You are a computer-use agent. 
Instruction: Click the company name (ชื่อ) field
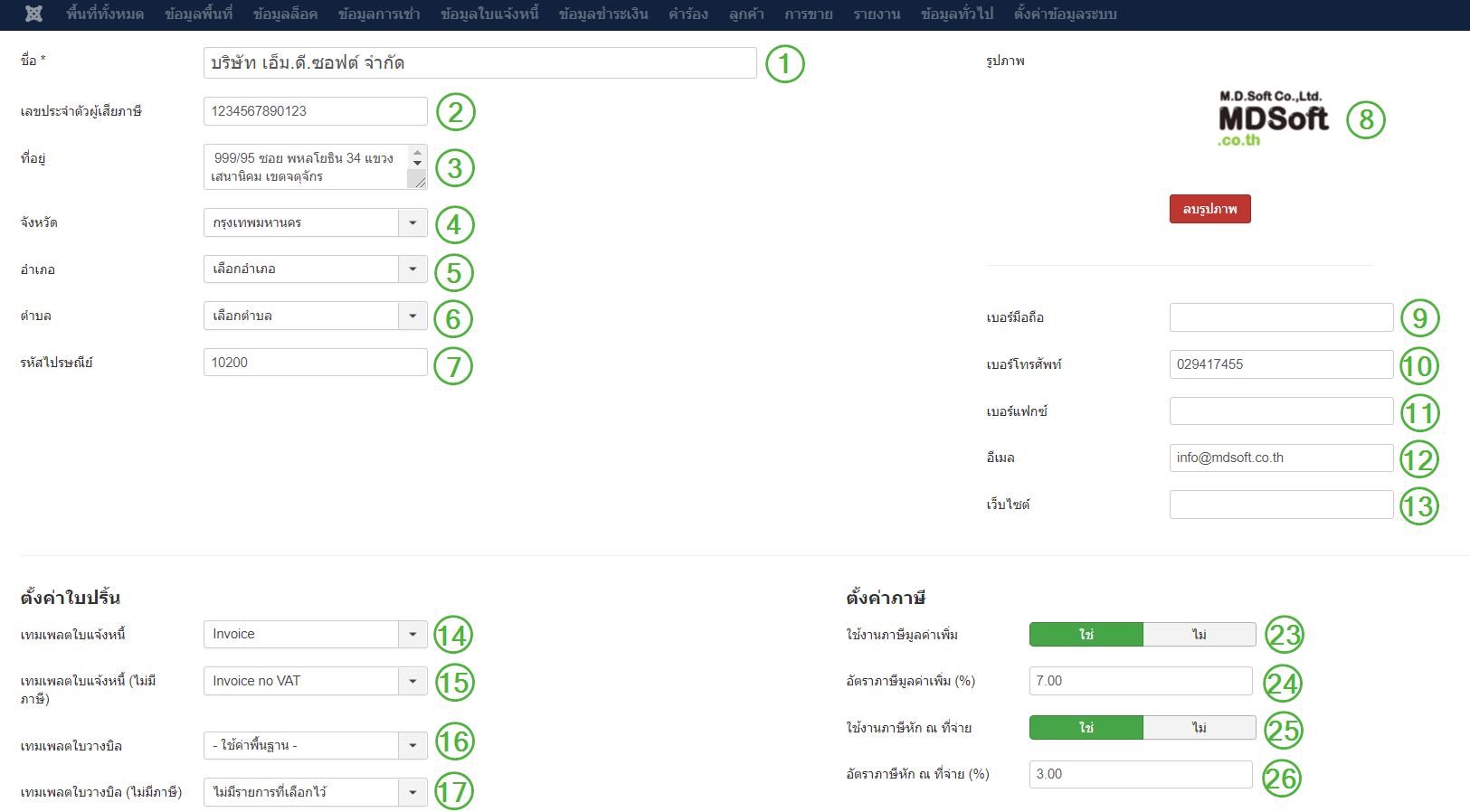pos(479,62)
